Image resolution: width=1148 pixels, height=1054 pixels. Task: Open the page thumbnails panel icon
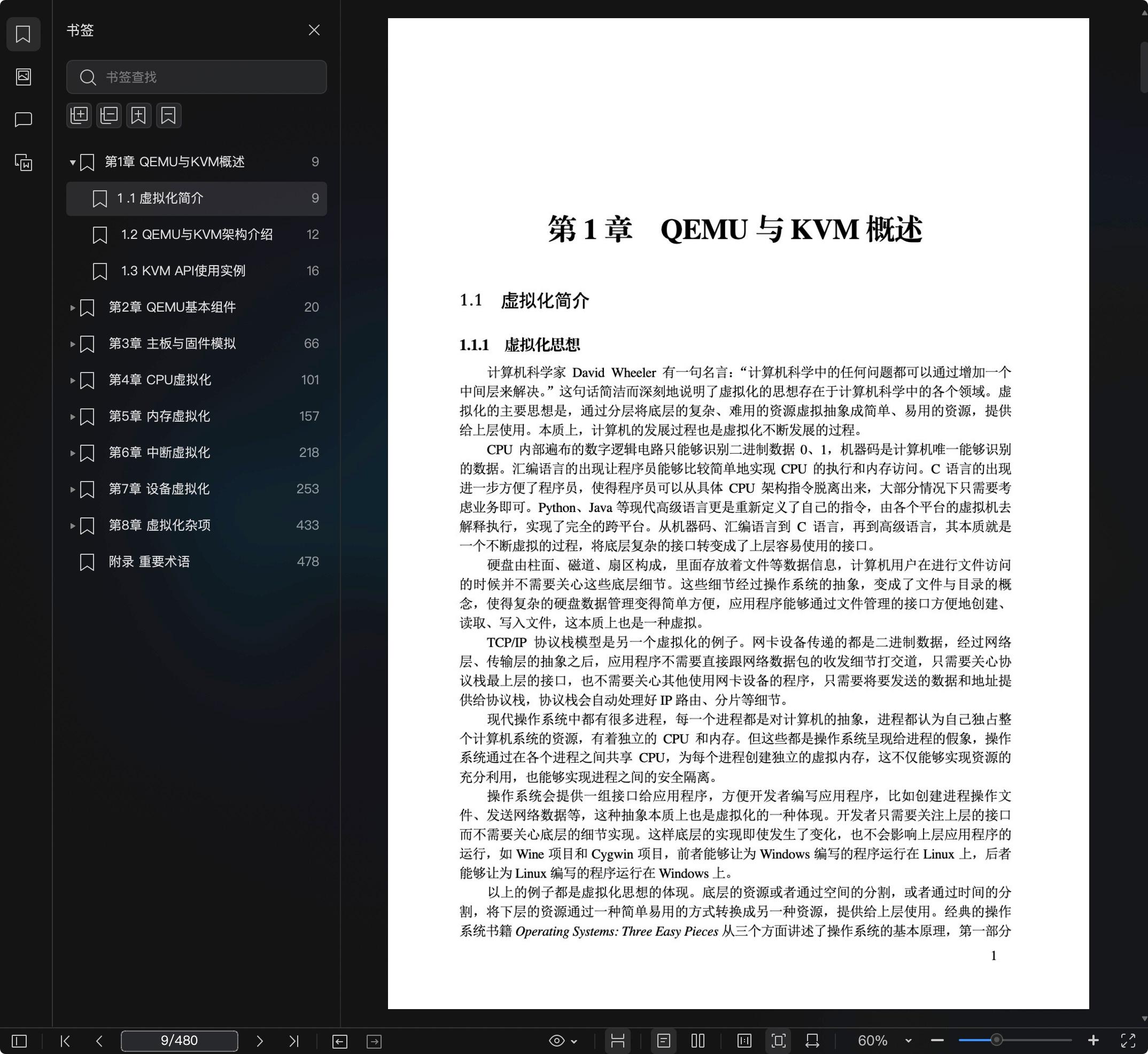(23, 76)
